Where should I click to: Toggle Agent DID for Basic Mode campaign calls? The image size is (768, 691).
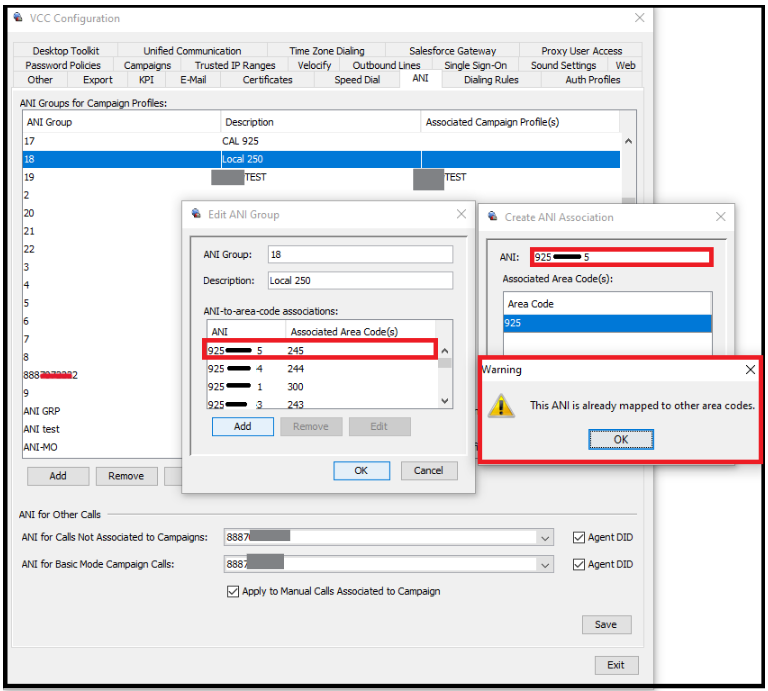pyautogui.click(x=578, y=564)
